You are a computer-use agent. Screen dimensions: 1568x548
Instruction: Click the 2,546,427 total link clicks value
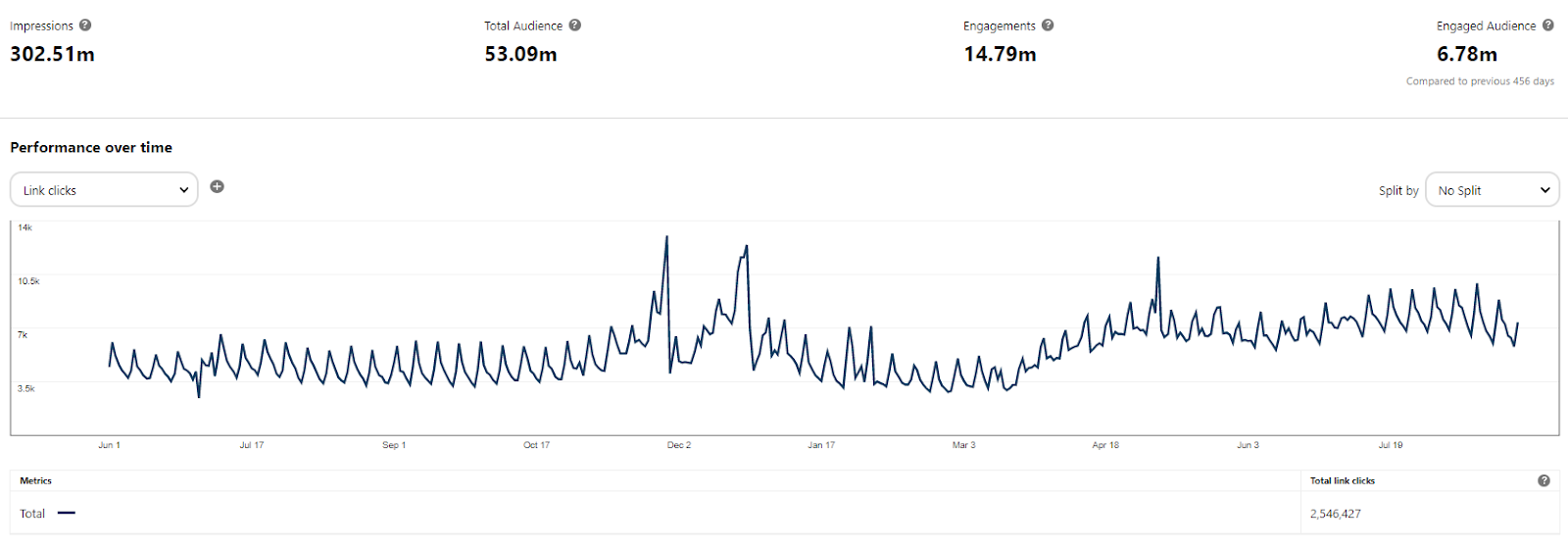pos(1336,514)
